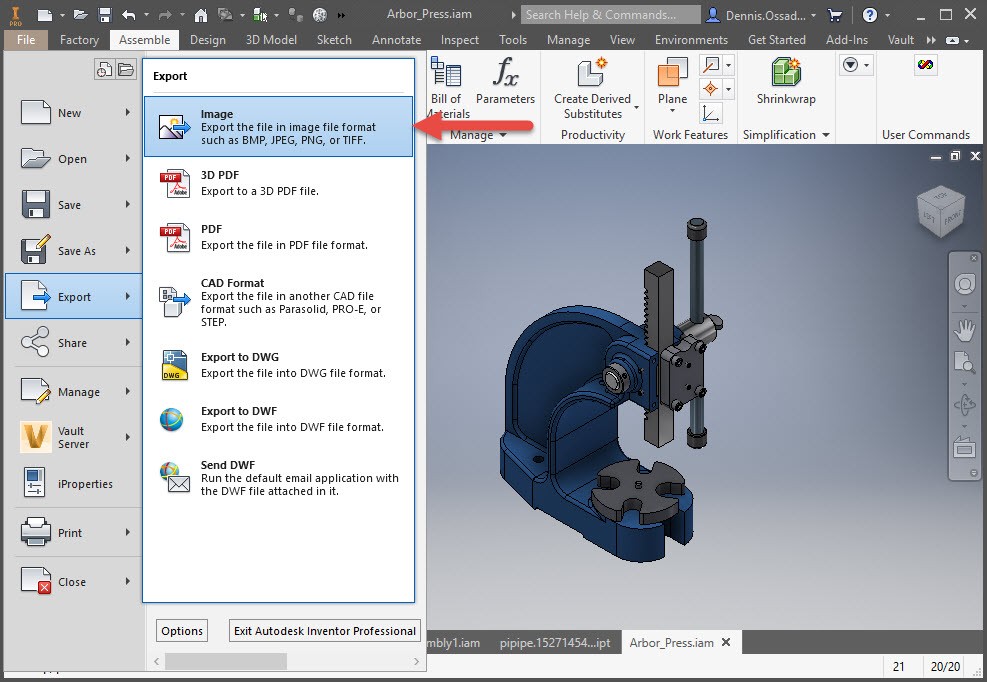Click the Orbit tool in navigation bar
This screenshot has height=682, width=987.
pyautogui.click(x=965, y=405)
